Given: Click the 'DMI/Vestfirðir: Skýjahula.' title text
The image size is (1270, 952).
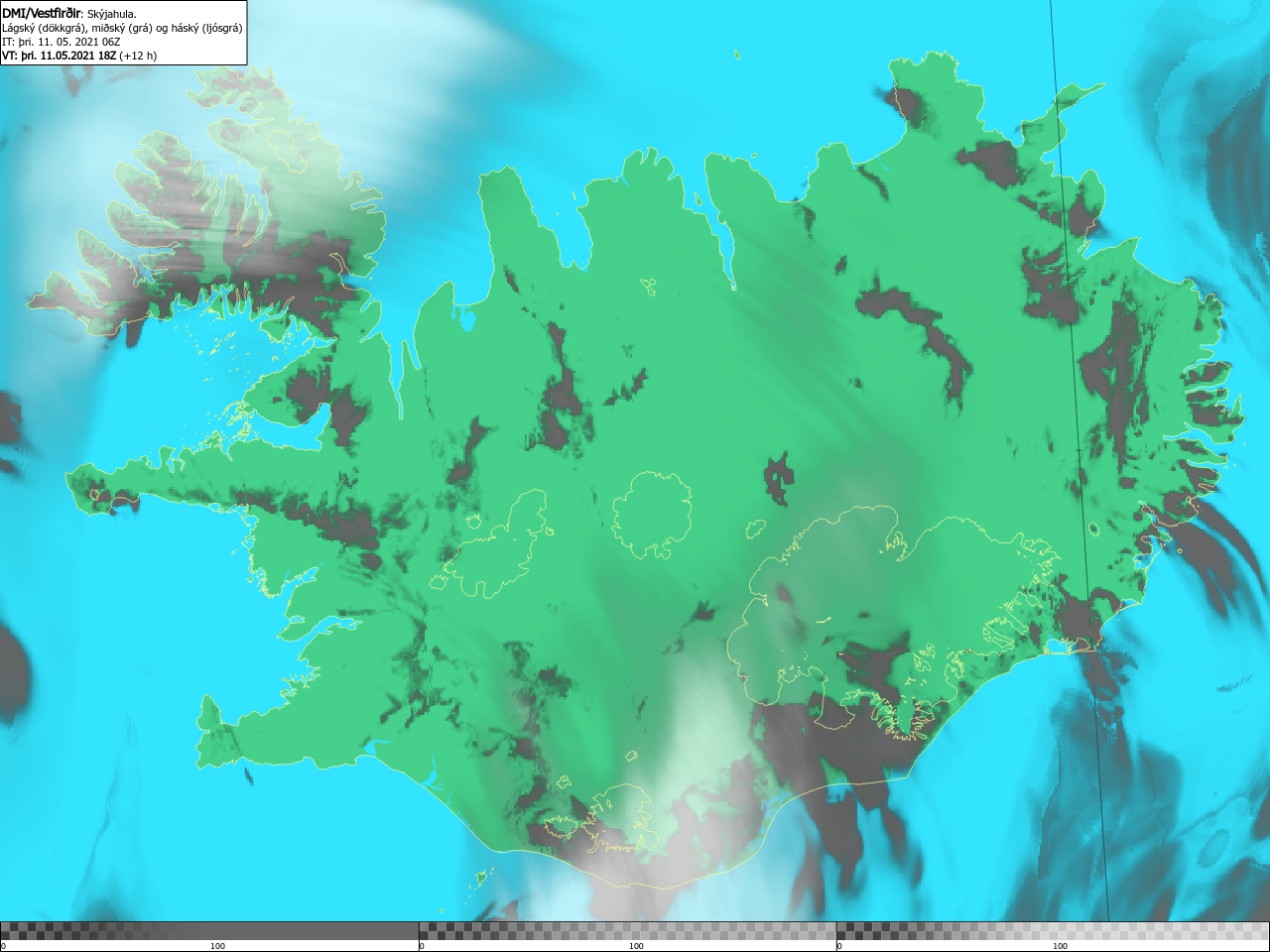Looking at the screenshot, I should pyautogui.click(x=69, y=13).
